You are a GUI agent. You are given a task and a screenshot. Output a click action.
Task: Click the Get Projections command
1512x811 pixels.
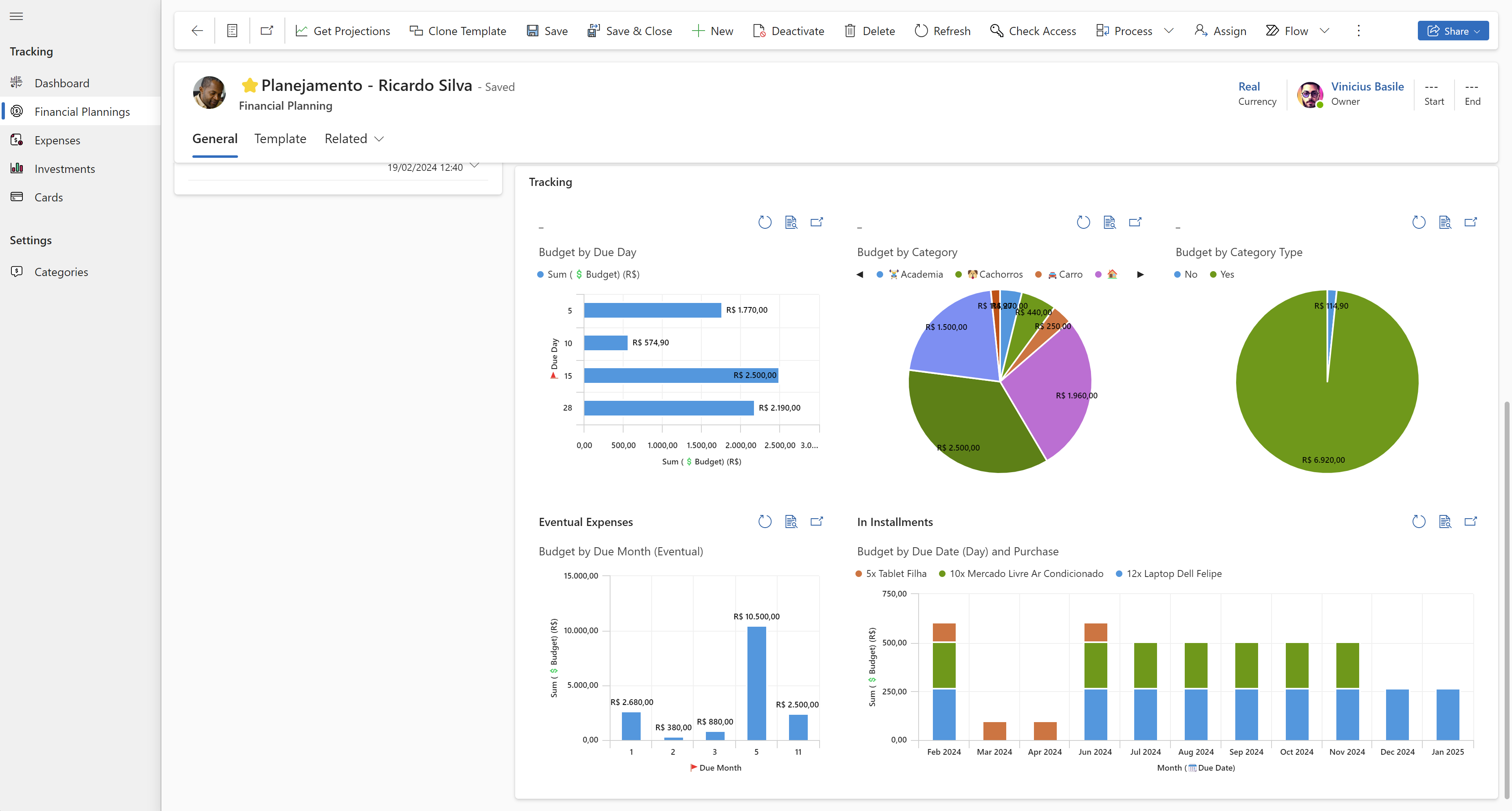pos(343,31)
